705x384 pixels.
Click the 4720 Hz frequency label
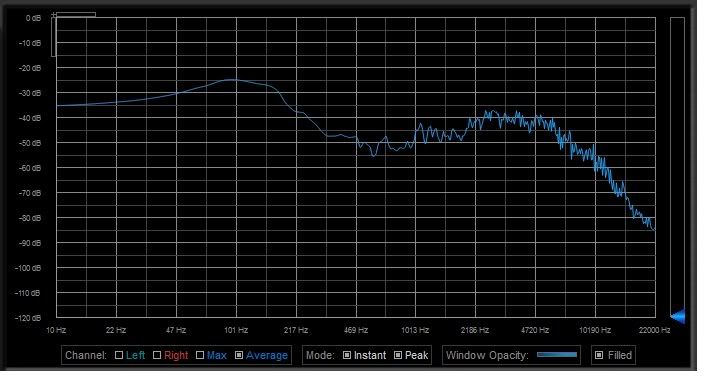[535, 330]
